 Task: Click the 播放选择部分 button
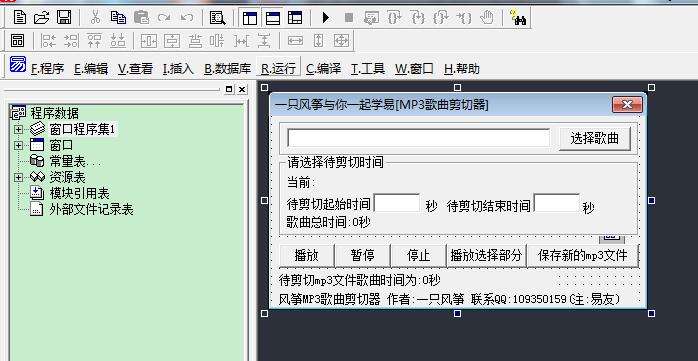(486, 256)
